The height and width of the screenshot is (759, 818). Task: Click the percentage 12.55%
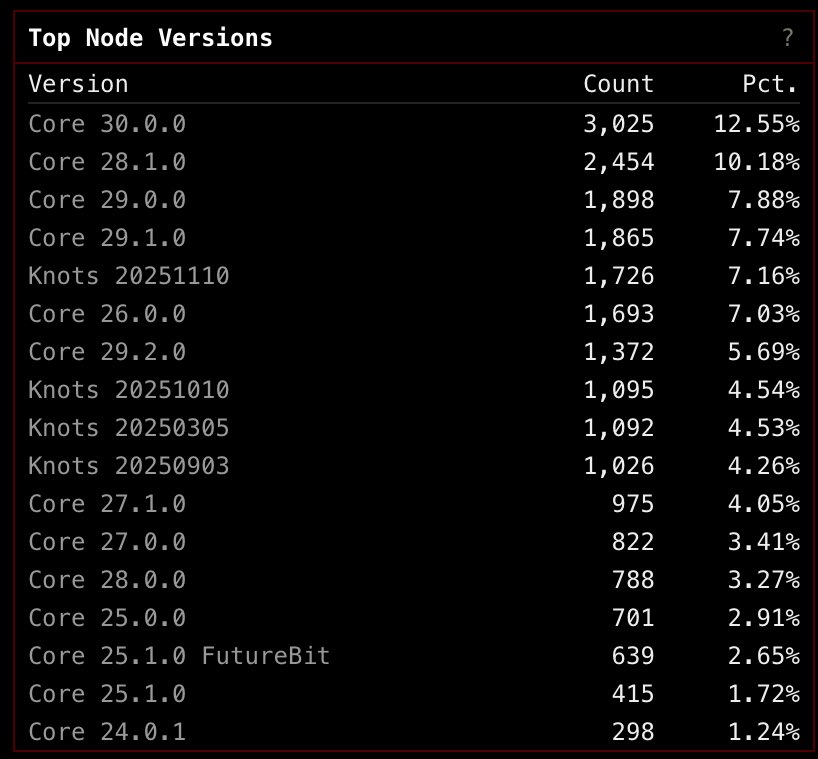point(756,124)
